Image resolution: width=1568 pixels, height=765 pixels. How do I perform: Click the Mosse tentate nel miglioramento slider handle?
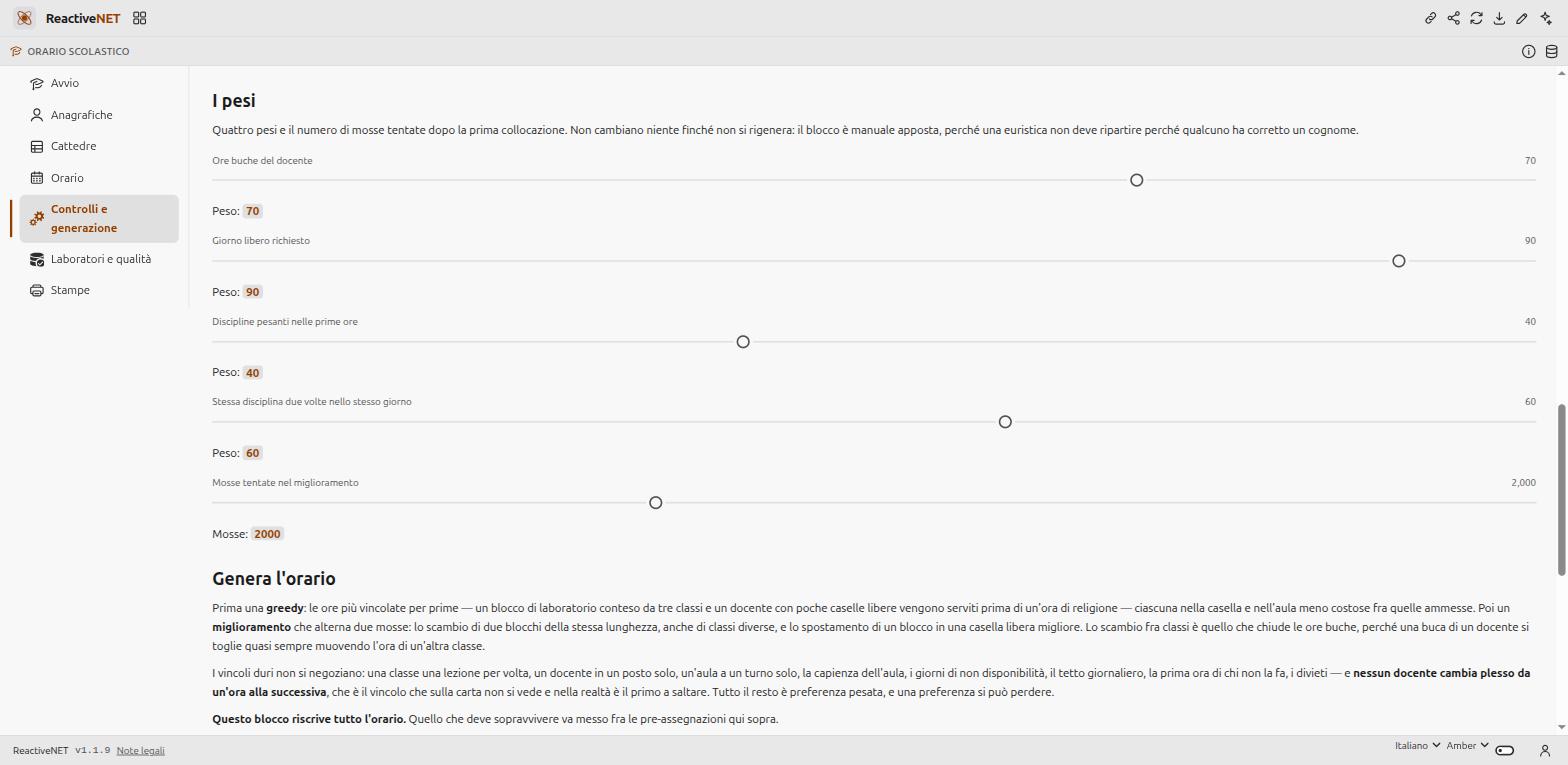pos(655,503)
